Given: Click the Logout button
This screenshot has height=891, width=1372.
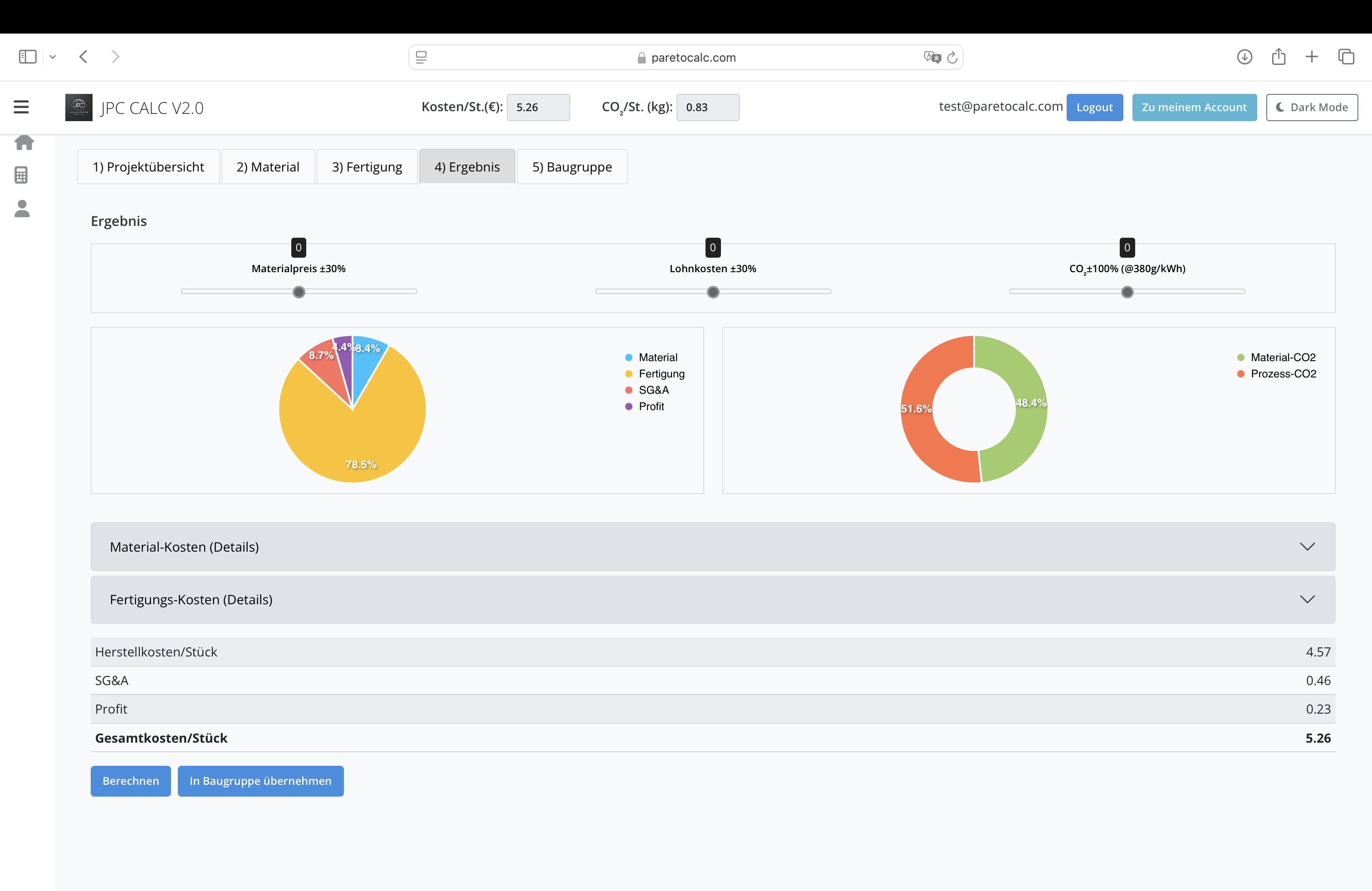Looking at the screenshot, I should pos(1095,107).
